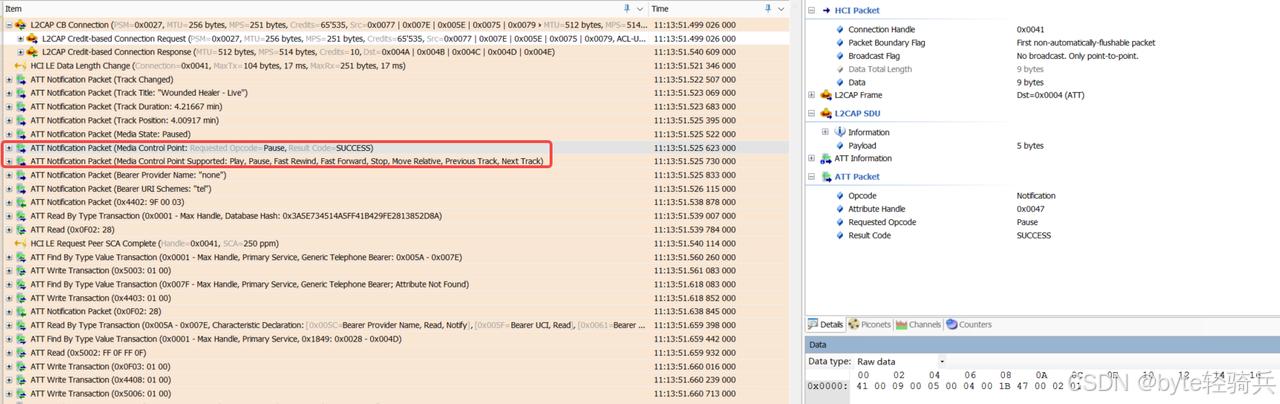Image resolution: width=1280 pixels, height=404 pixels.
Task: Click the ATT Packet section icon
Action: click(x=826, y=177)
